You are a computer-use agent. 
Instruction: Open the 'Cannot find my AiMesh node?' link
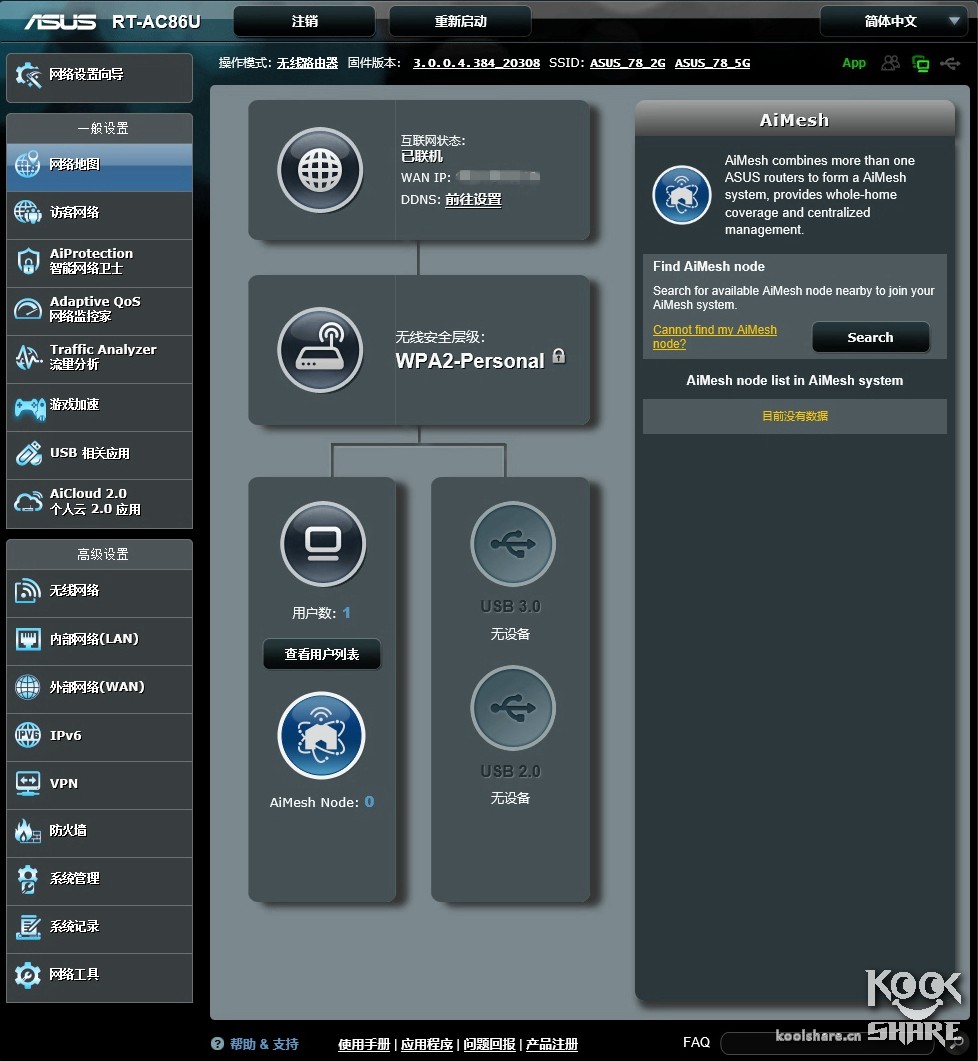click(x=715, y=336)
